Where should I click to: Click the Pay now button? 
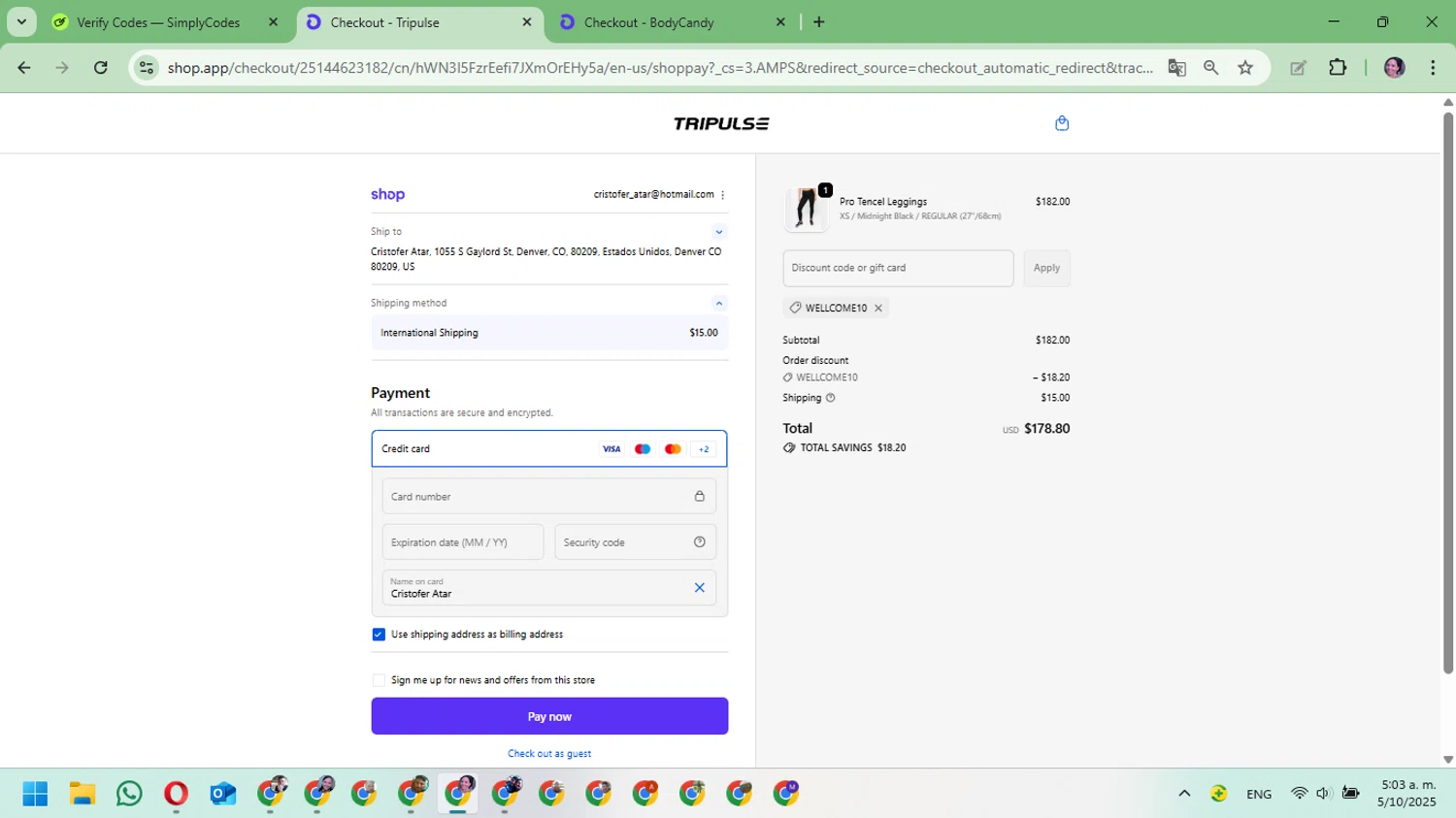pos(549,716)
